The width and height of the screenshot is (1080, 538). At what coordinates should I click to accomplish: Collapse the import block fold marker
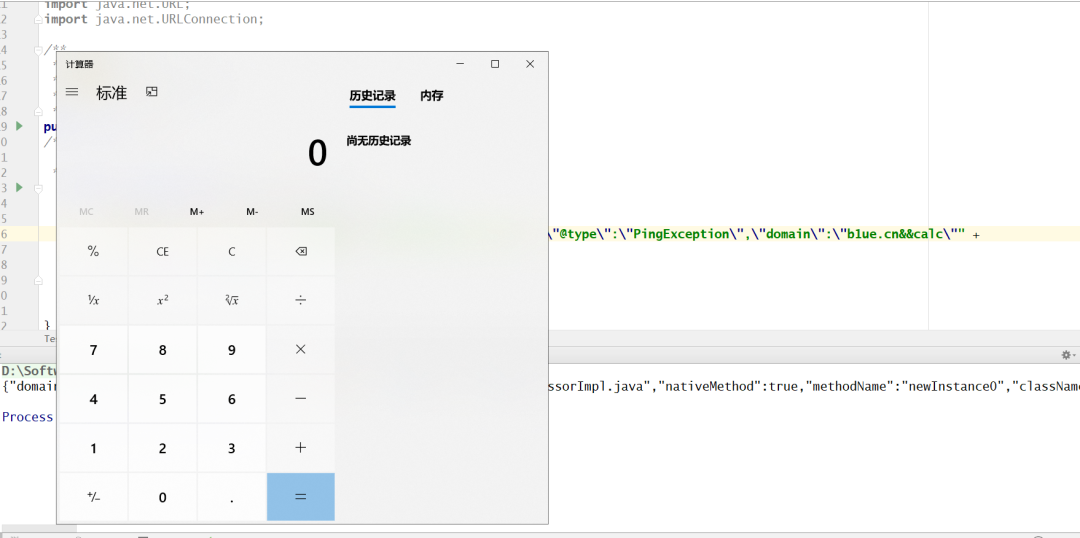coord(40,19)
